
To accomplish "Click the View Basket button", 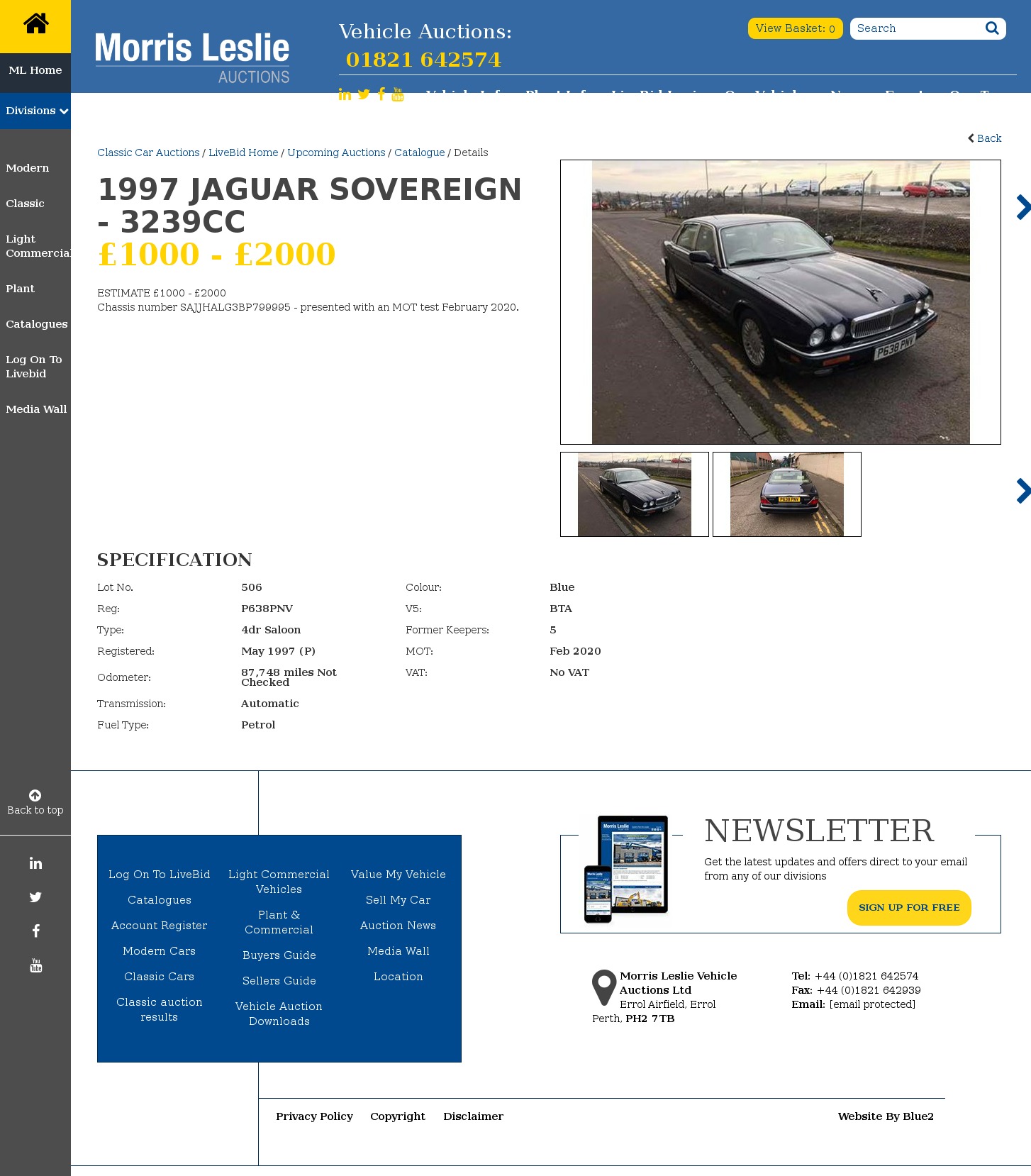I will click(795, 28).
